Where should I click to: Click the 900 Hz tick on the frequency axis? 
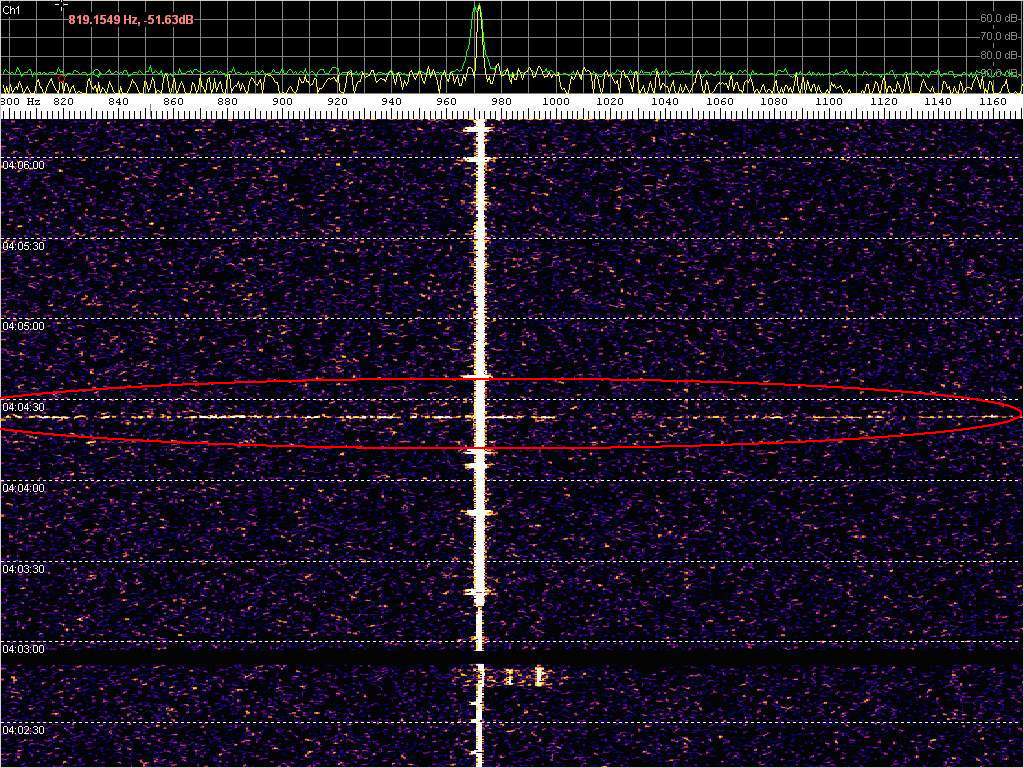(x=283, y=101)
